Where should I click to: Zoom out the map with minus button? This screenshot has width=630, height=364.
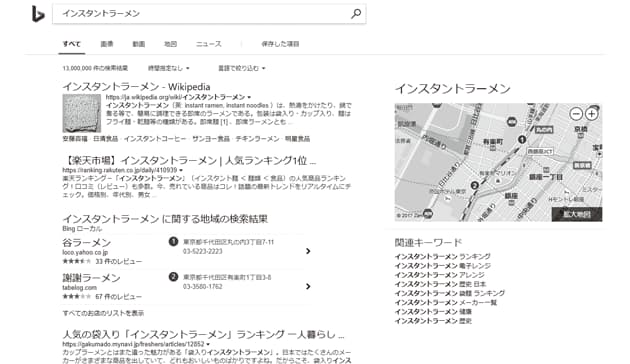(576, 114)
